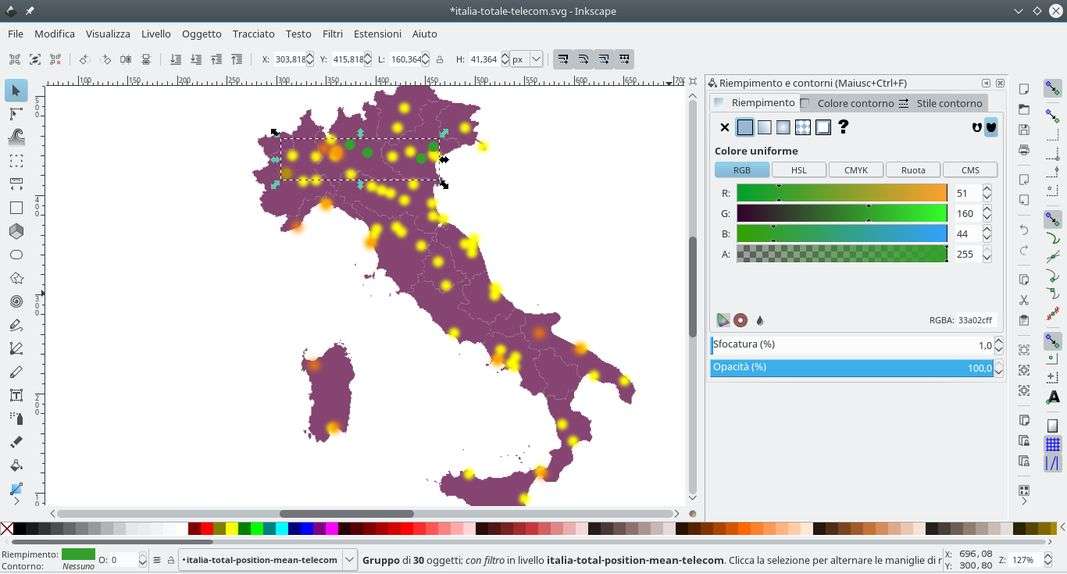This screenshot has width=1067, height=574.
Task: Select the Rectangle drawing tool
Action: pos(16,208)
